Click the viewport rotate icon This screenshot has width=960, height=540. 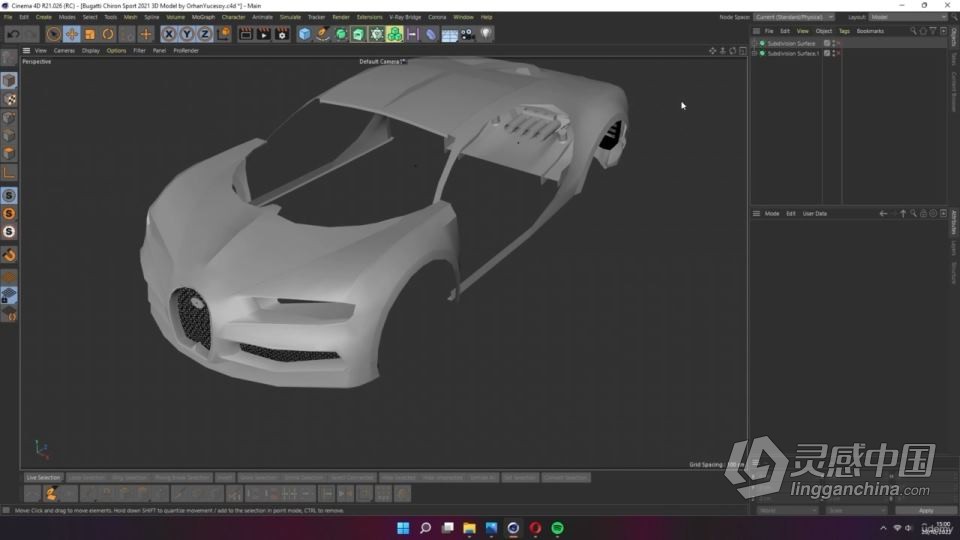pos(733,51)
